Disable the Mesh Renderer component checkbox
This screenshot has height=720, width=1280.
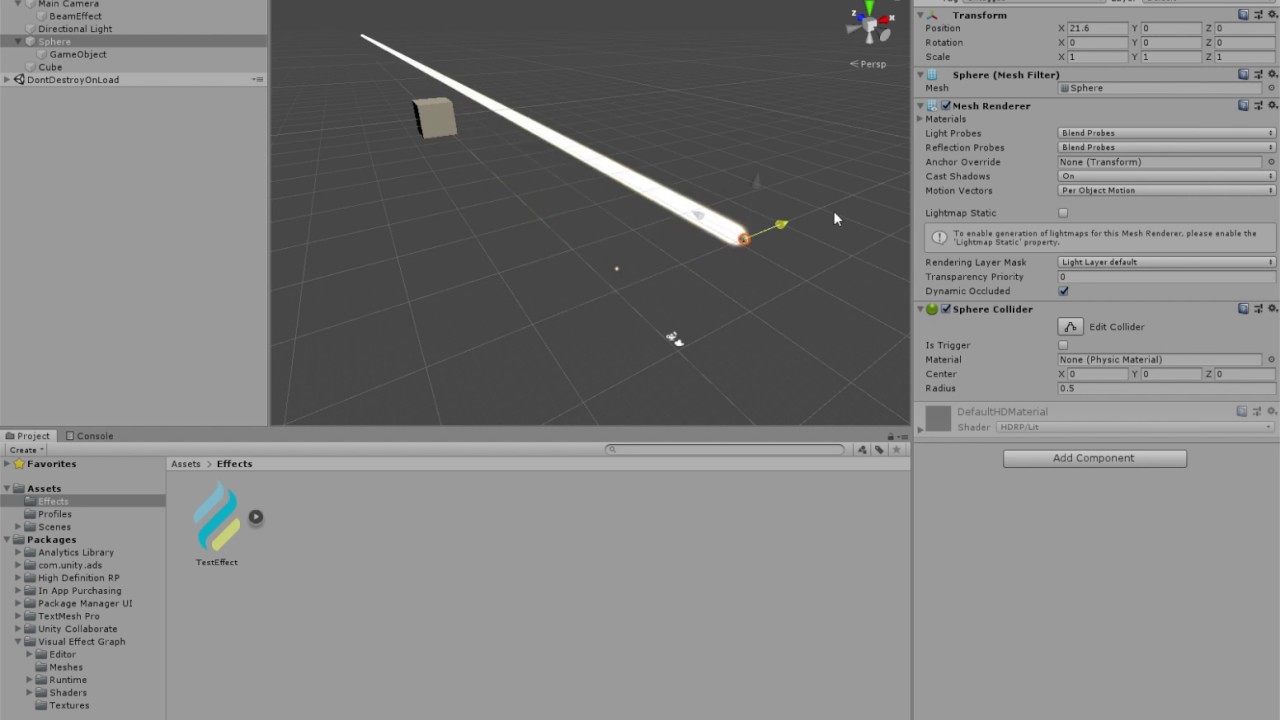click(x=946, y=105)
